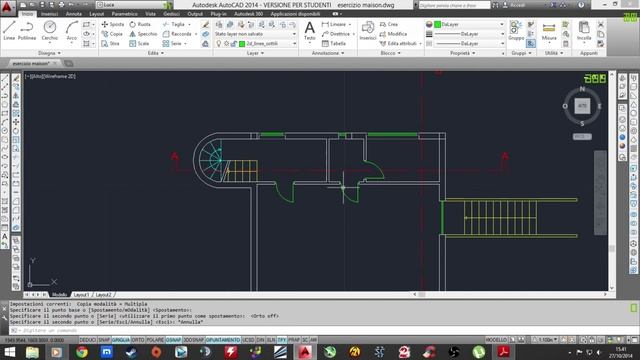Switch to the Layout2 tab
This screenshot has height=360, width=640.
103,295
